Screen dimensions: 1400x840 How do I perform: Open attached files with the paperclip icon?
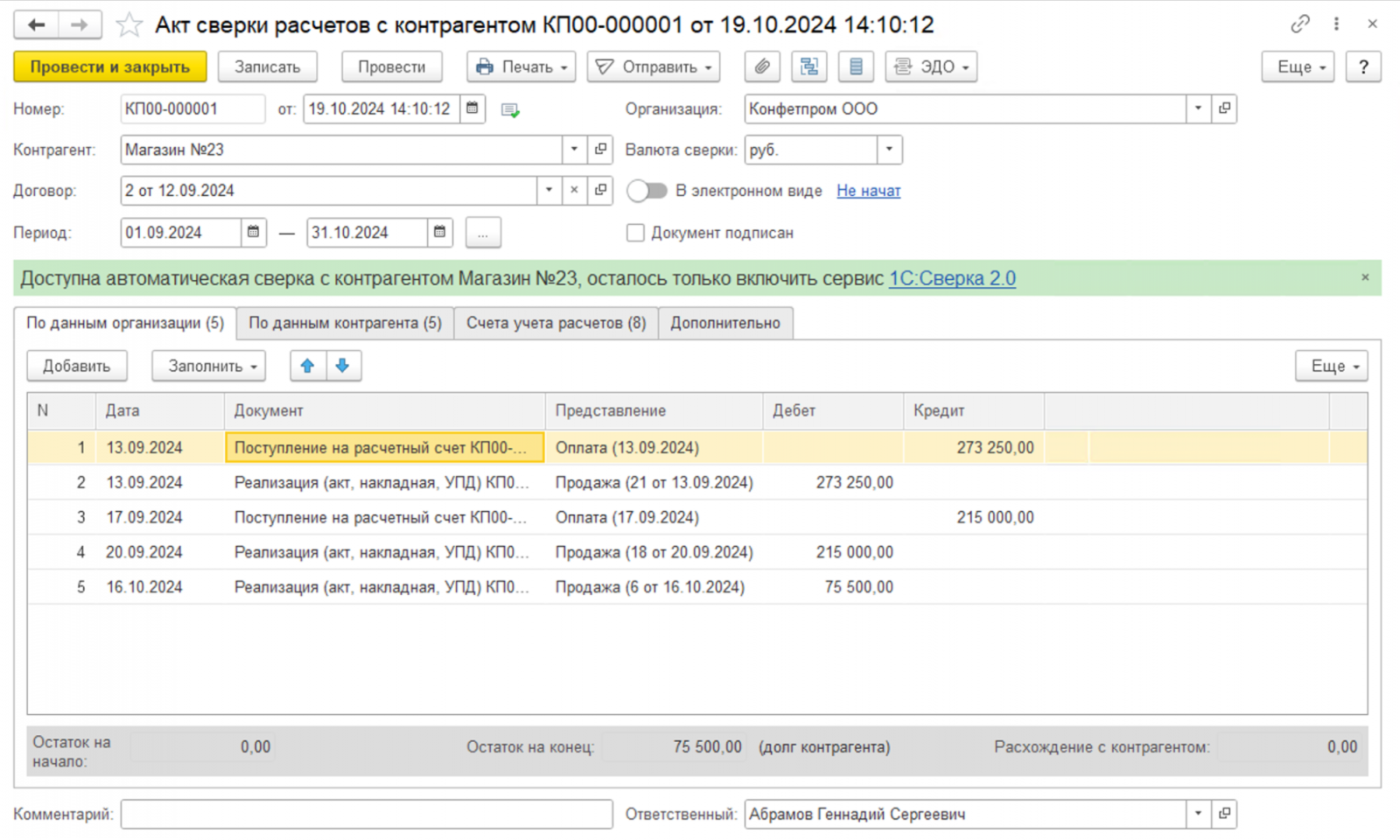[x=762, y=66]
